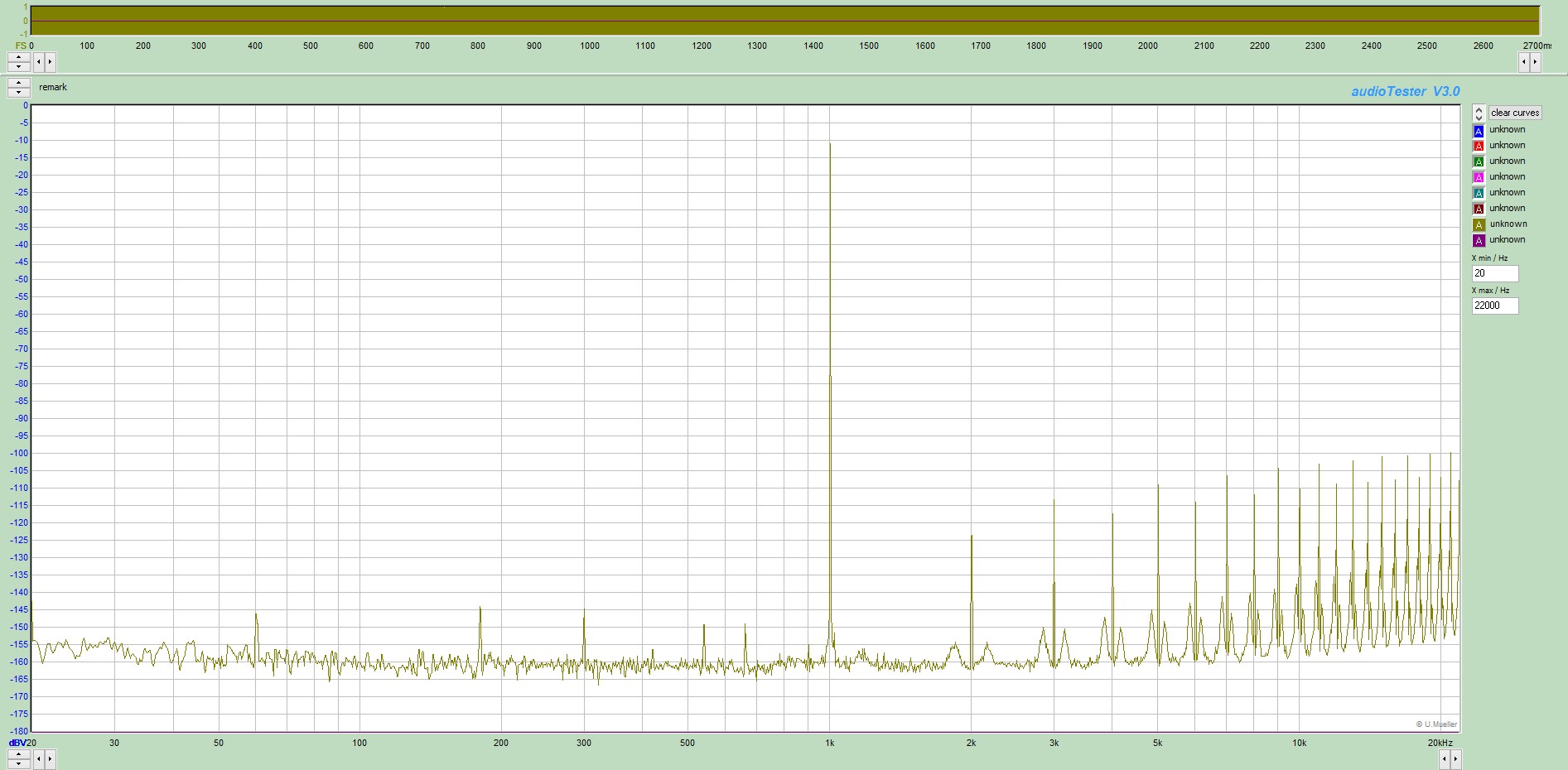Click down arrow beside clear curves
Viewport: 1568px width, 770px height.
pyautogui.click(x=1479, y=118)
